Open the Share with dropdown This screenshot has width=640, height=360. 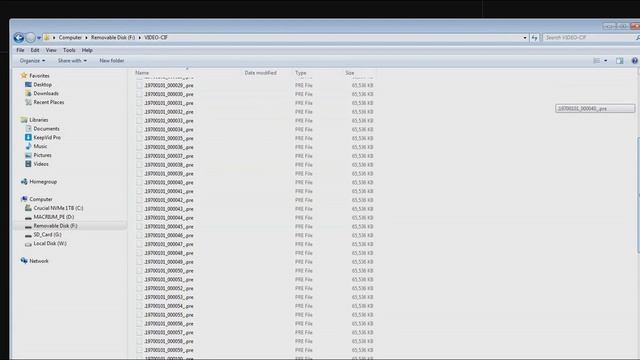click(x=72, y=61)
